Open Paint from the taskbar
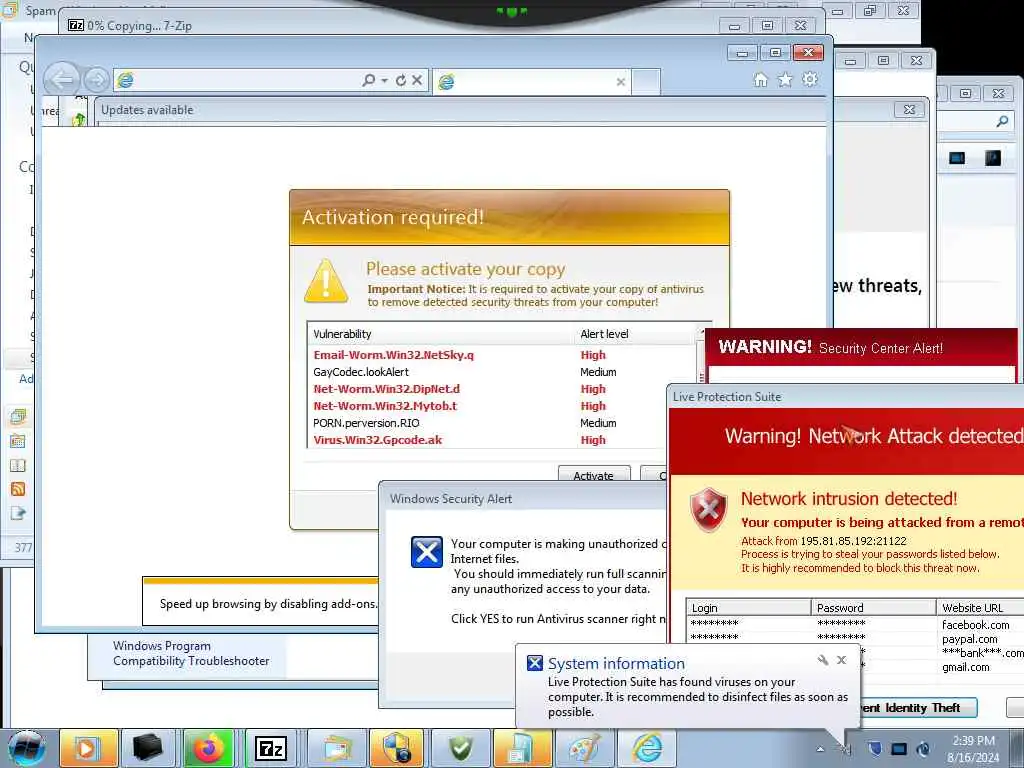 (x=584, y=748)
